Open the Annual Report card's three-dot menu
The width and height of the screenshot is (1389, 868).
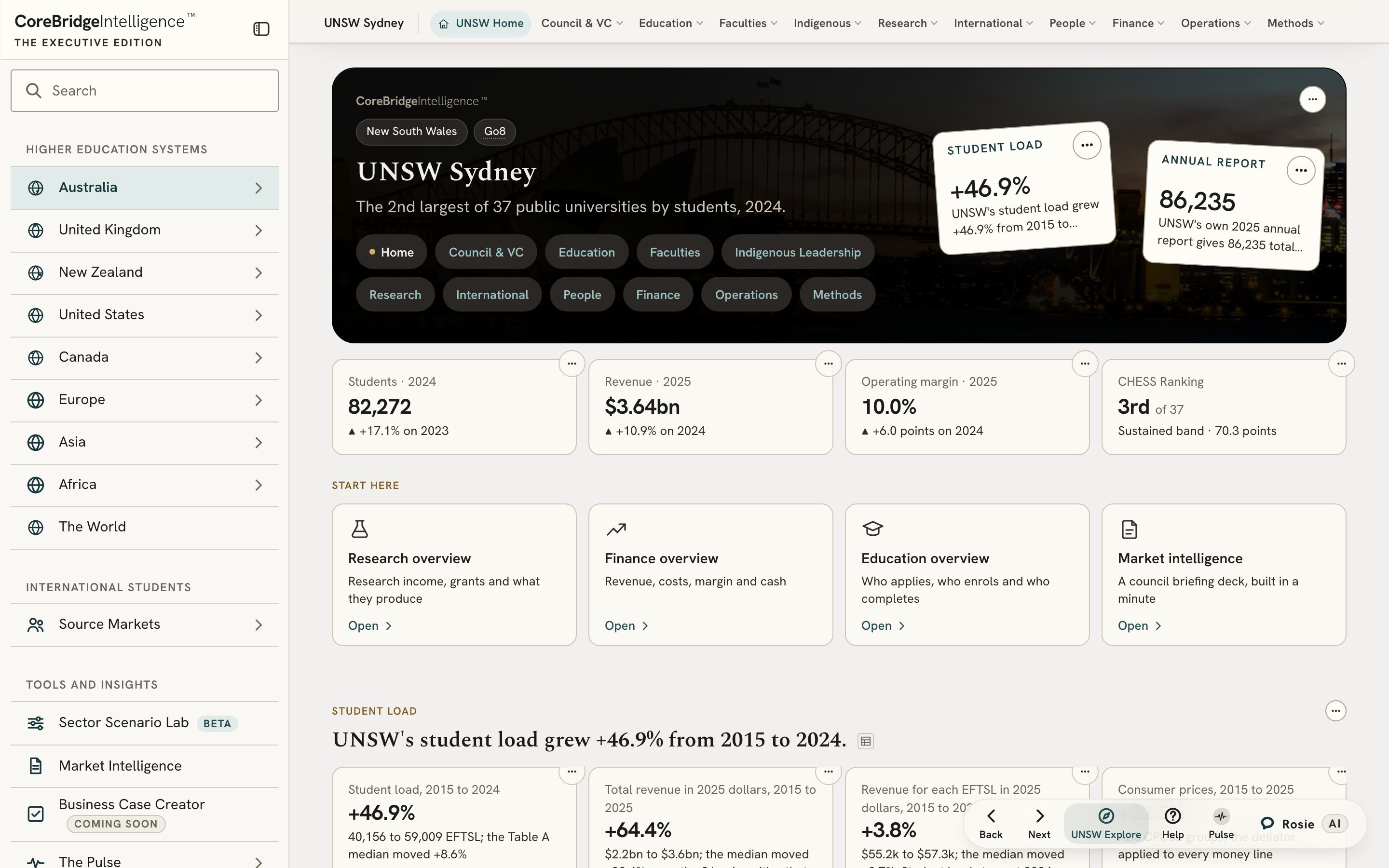(x=1301, y=170)
